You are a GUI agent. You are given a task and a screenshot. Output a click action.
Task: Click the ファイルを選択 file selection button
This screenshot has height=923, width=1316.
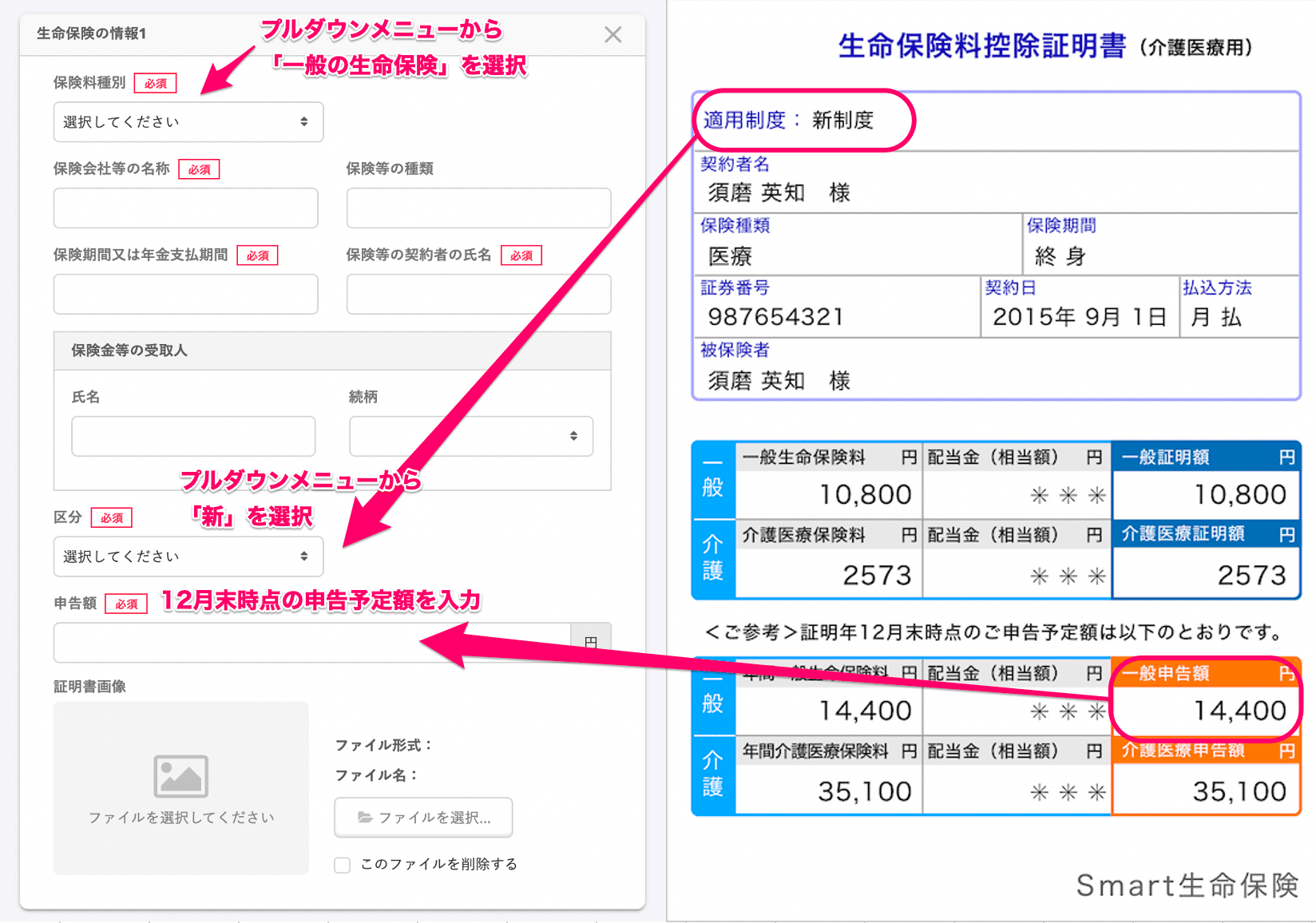point(422,818)
